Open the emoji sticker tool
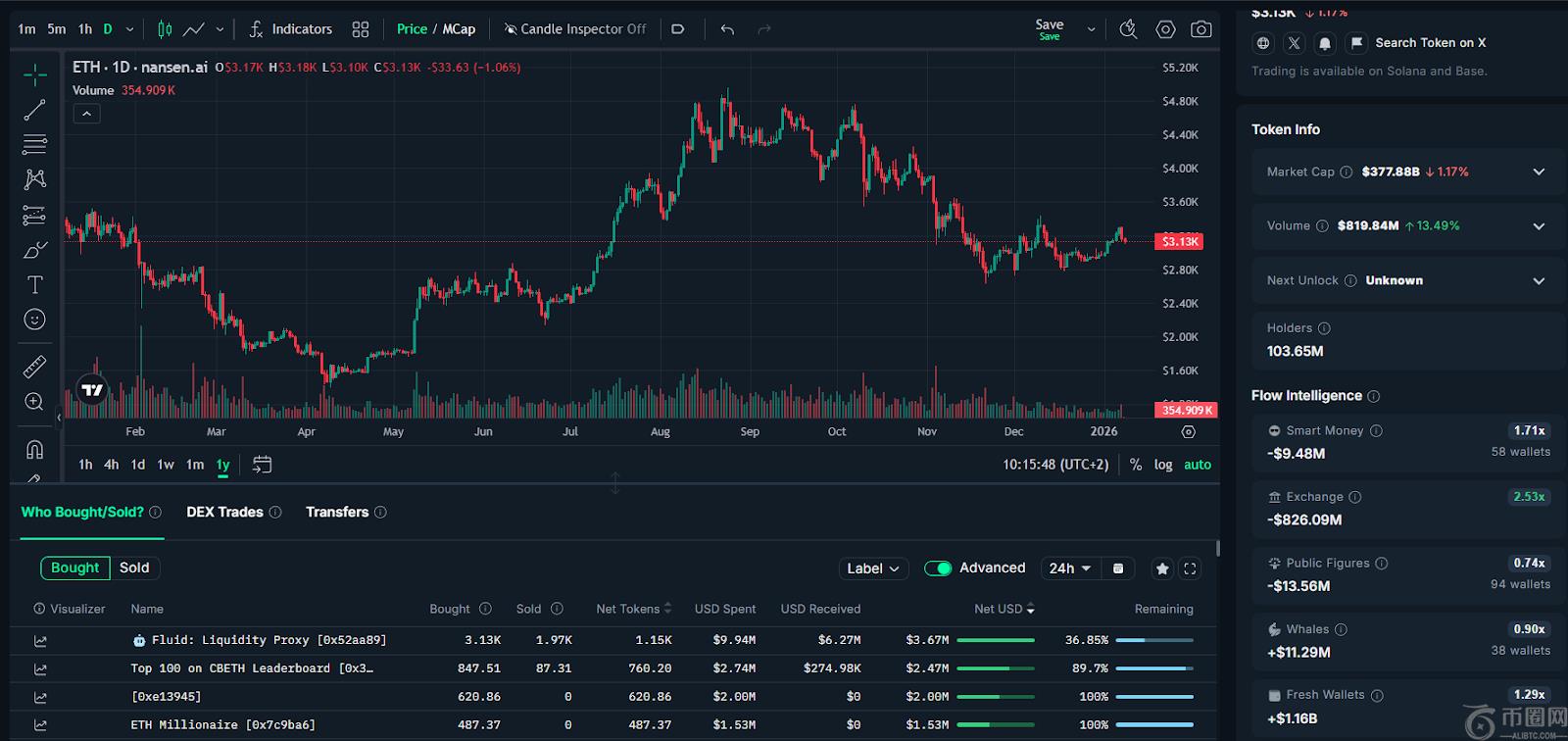 coord(34,320)
